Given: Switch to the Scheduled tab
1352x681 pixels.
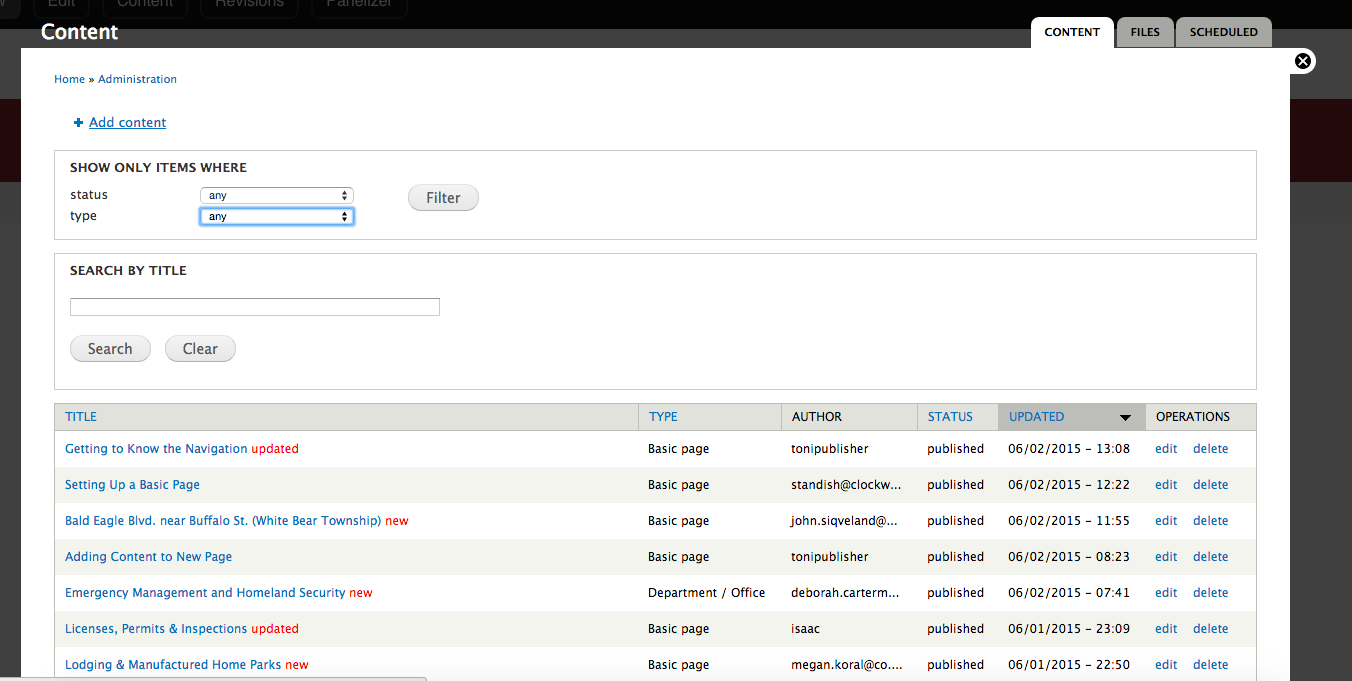Looking at the screenshot, I should [x=1224, y=32].
